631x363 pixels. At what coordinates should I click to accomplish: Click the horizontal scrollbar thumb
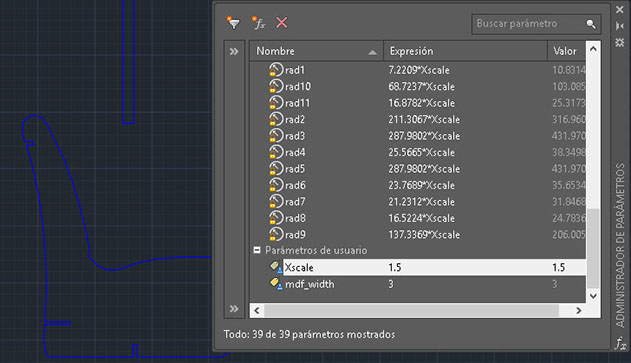tap(411, 311)
